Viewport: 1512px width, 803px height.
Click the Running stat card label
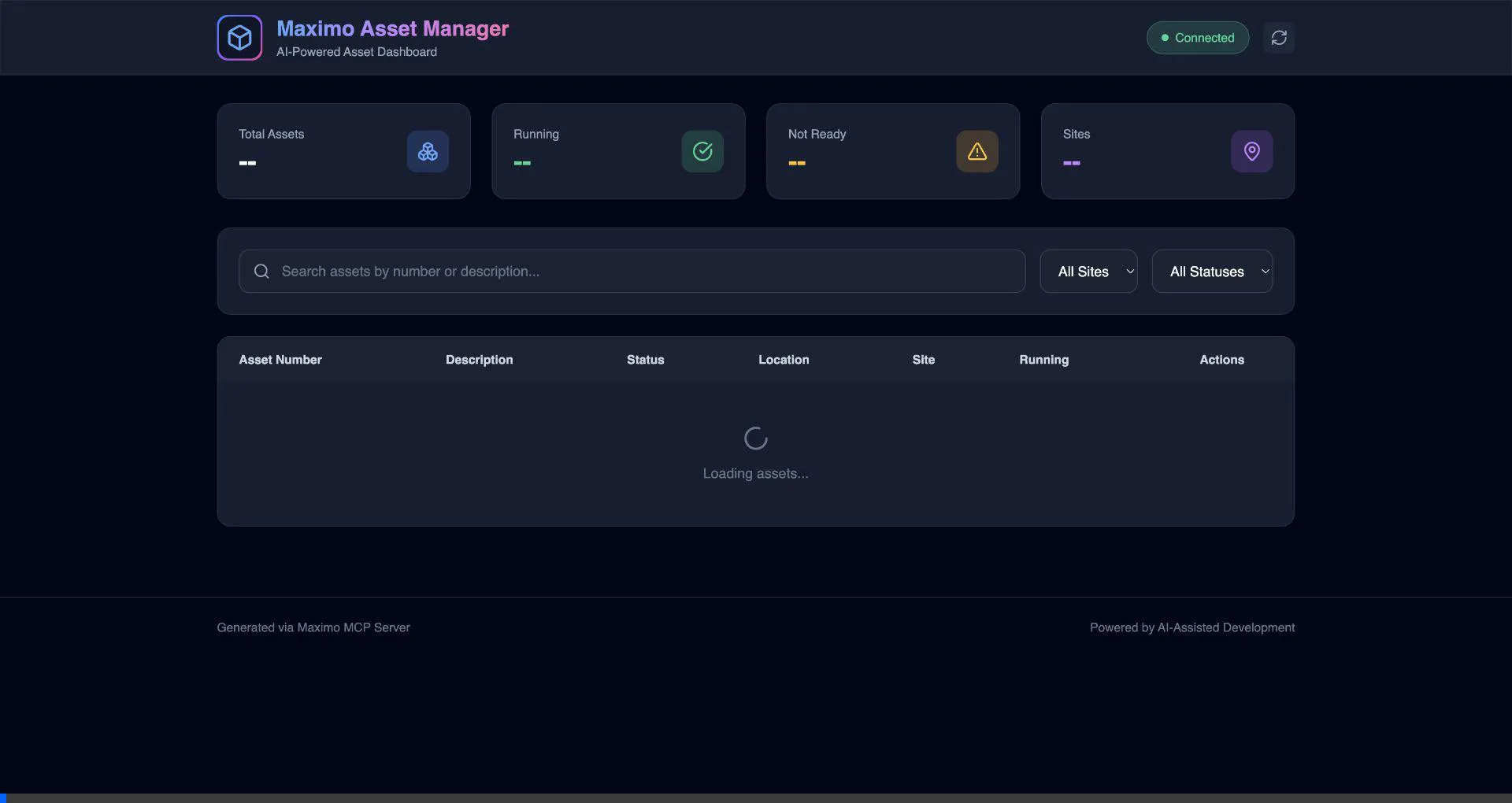coord(536,135)
